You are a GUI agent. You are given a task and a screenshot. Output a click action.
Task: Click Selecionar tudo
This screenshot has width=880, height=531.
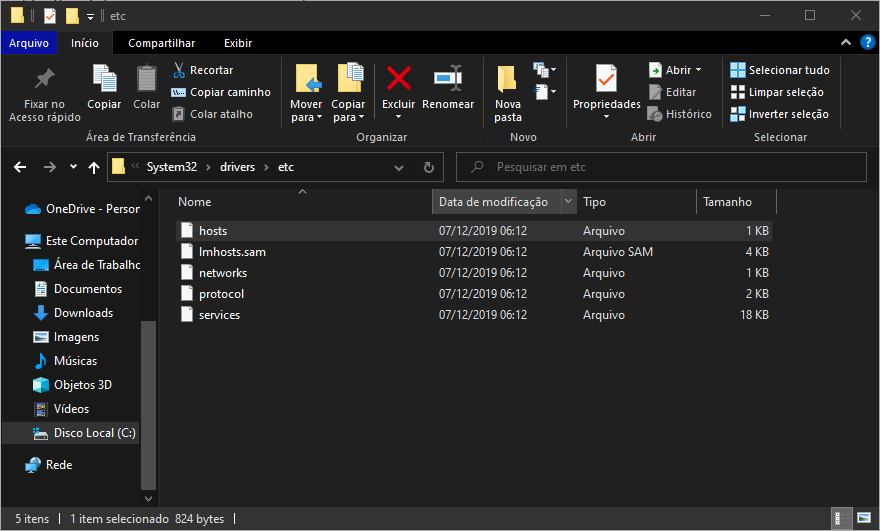pos(780,70)
